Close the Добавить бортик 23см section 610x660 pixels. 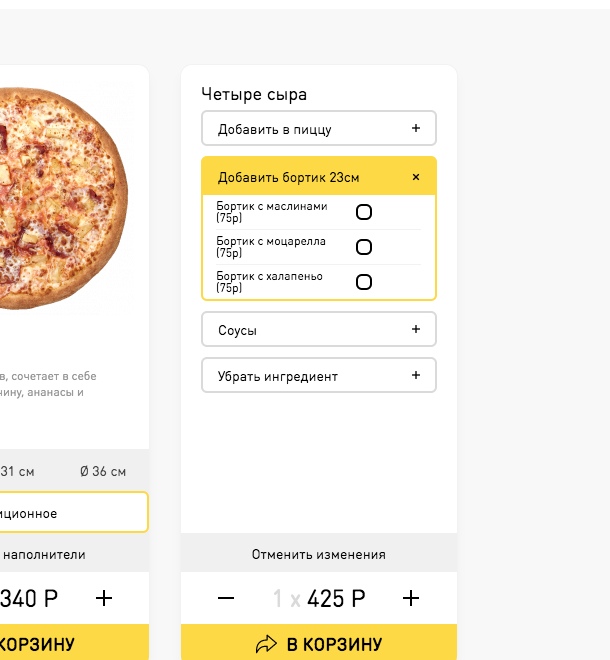coord(416,177)
